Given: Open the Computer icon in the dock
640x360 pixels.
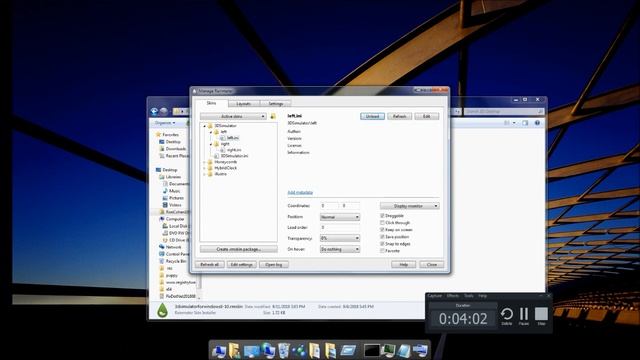Looking at the screenshot, I should [x=218, y=351].
